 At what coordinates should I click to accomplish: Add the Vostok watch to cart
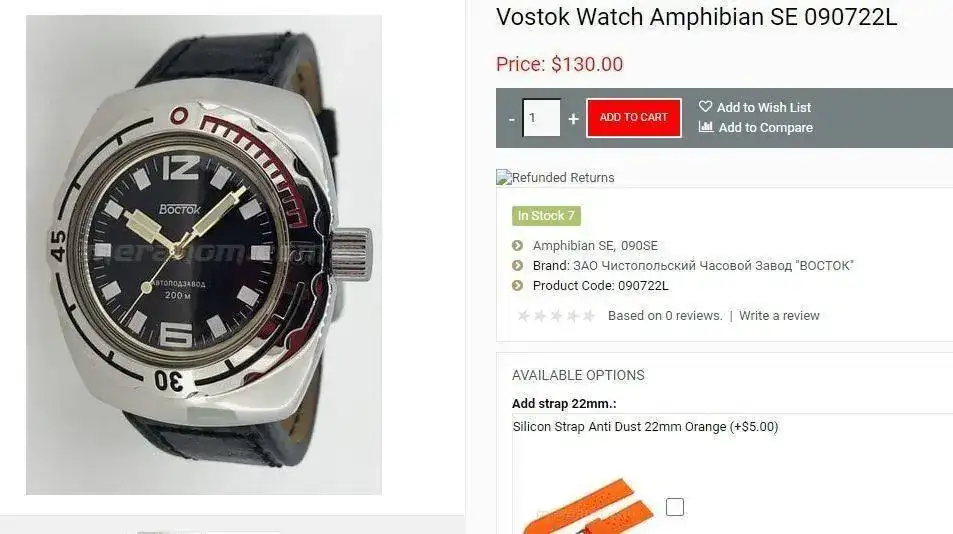(x=633, y=117)
